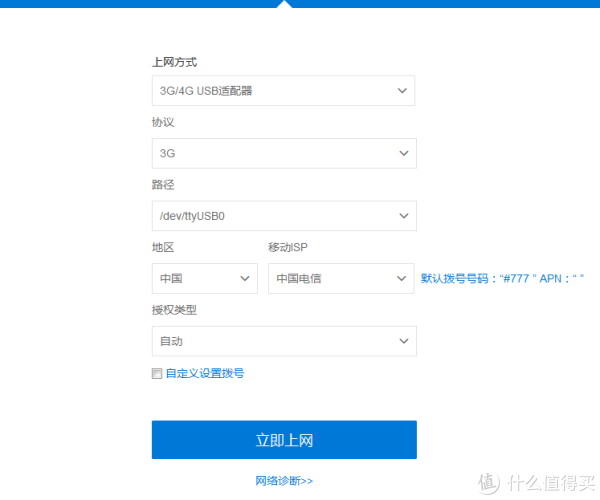Image resolution: width=600 pixels, height=500 pixels.
Task: Click the 移动ISP field label
Action: click(x=288, y=248)
